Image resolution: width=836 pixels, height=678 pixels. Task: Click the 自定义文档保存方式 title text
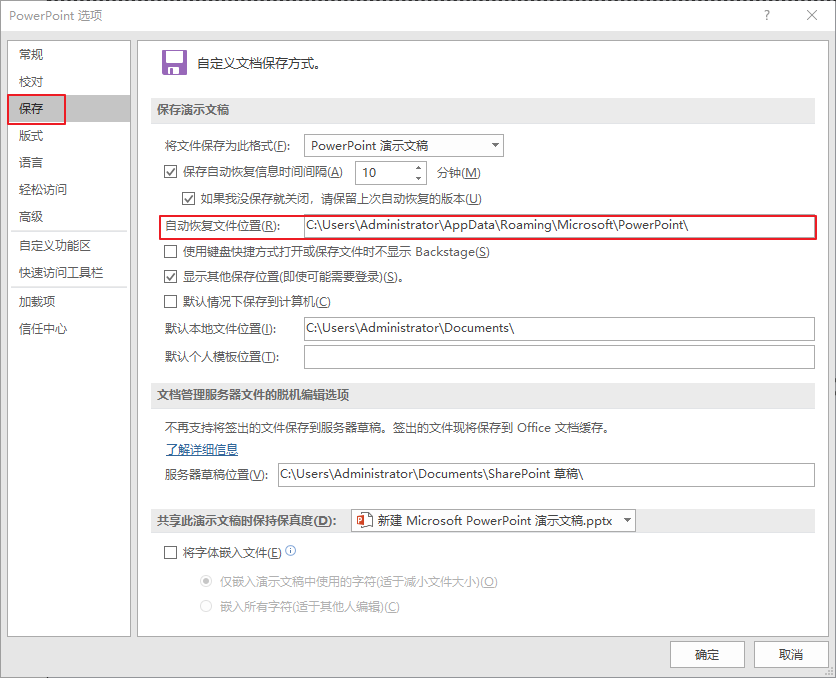259,63
